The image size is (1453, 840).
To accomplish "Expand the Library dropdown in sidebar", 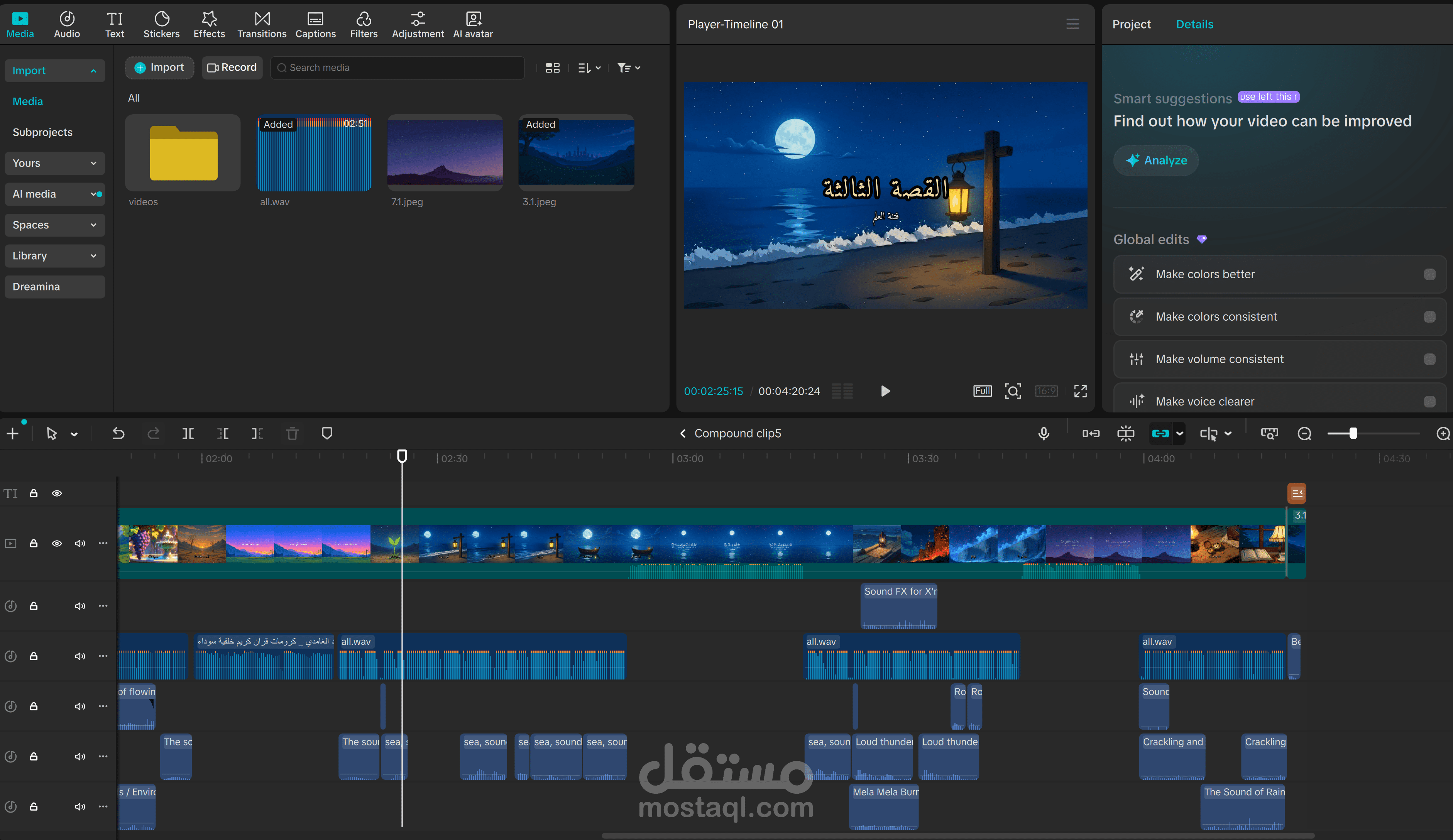I will pos(55,256).
